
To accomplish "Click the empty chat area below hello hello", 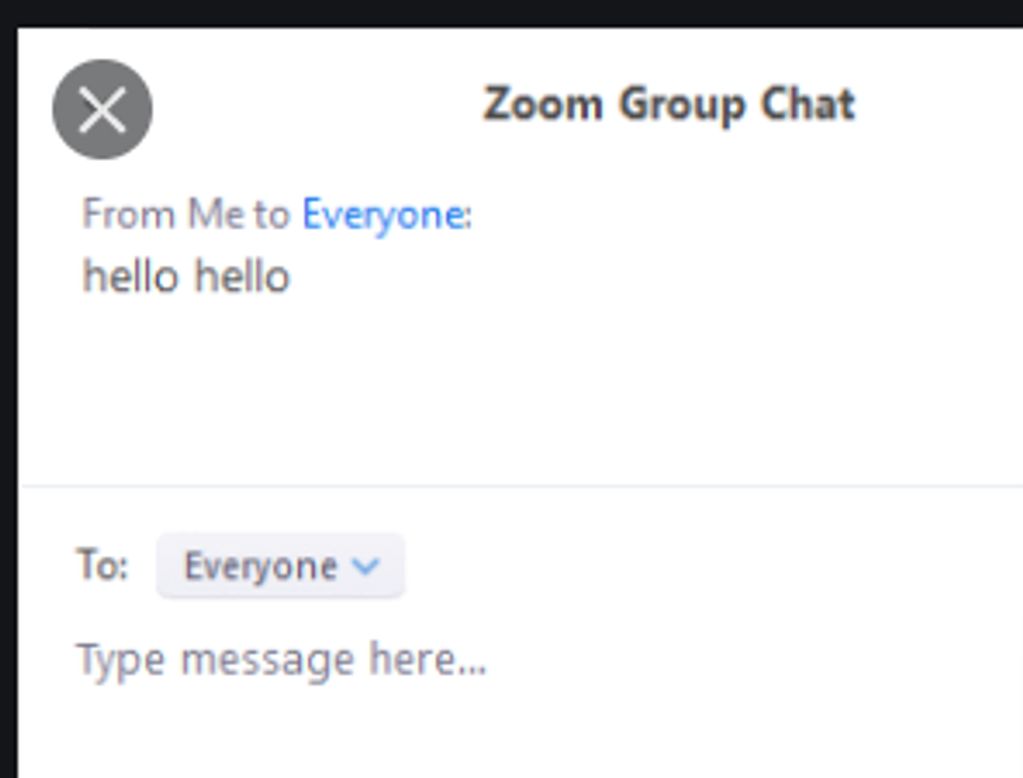I will point(522,392).
